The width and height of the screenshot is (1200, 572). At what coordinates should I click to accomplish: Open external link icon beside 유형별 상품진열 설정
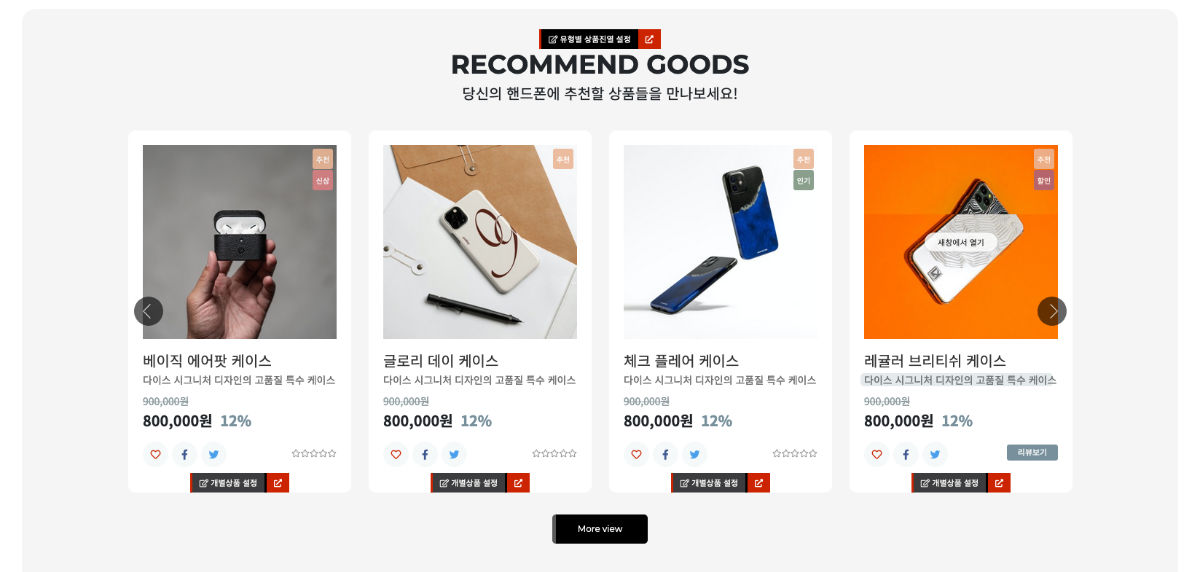(649, 39)
